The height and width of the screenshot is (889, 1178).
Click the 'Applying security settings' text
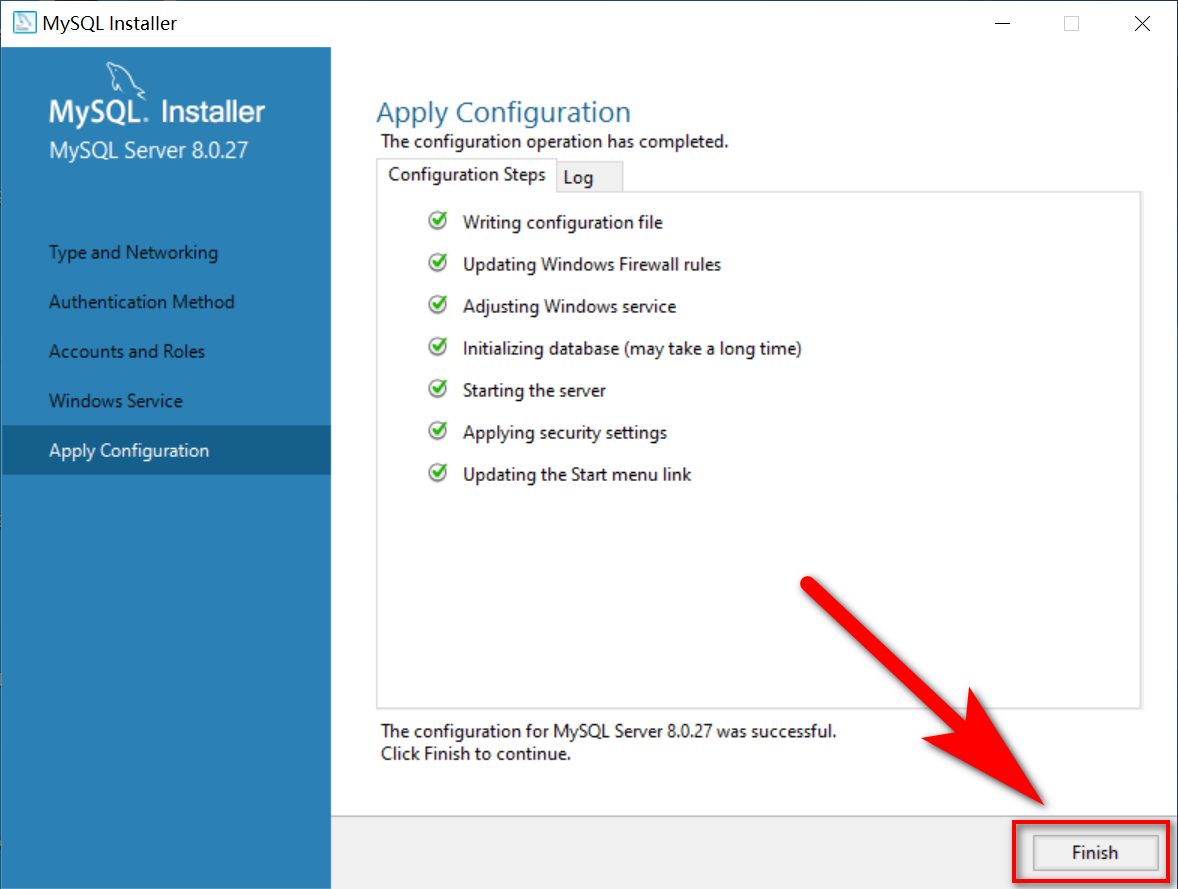point(565,433)
